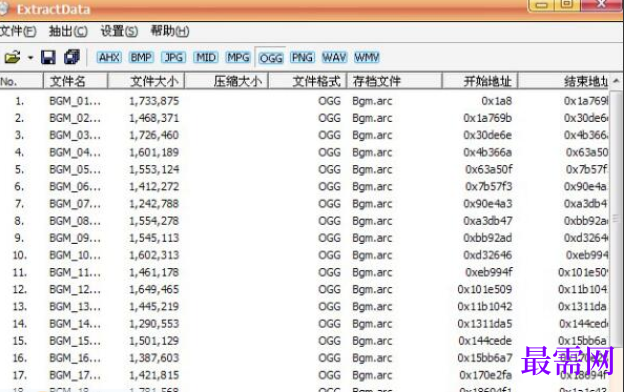Click the save floppy disk icon
The width and height of the screenshot is (633, 392).
tap(48, 57)
